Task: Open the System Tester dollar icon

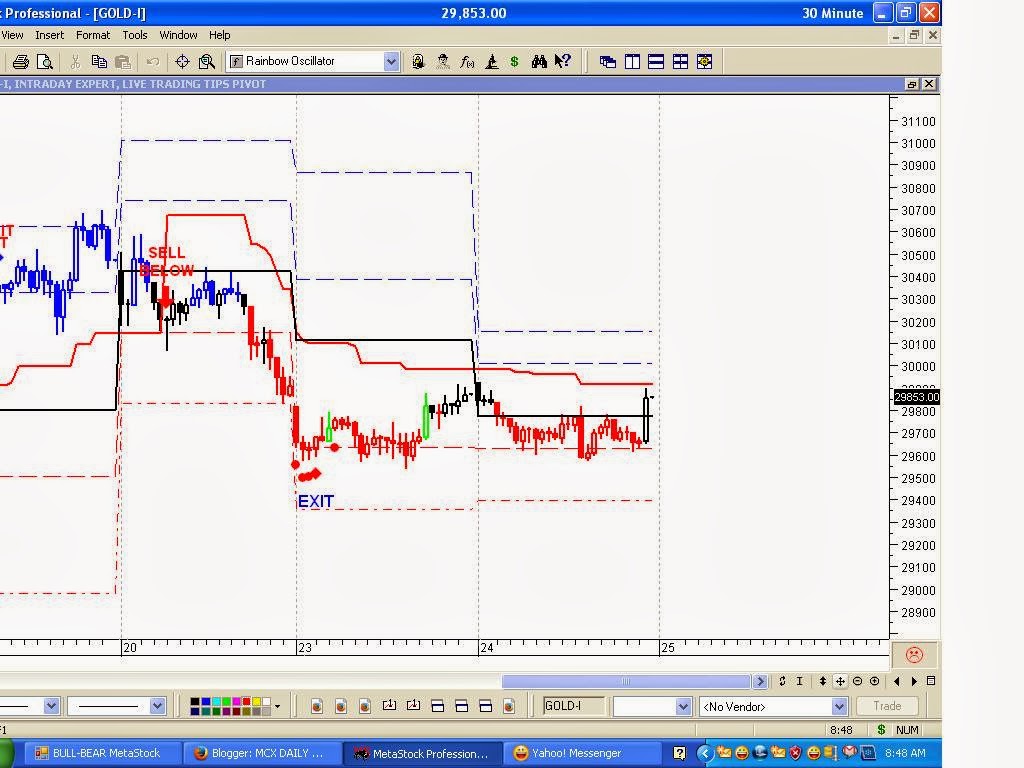Action: (515, 61)
